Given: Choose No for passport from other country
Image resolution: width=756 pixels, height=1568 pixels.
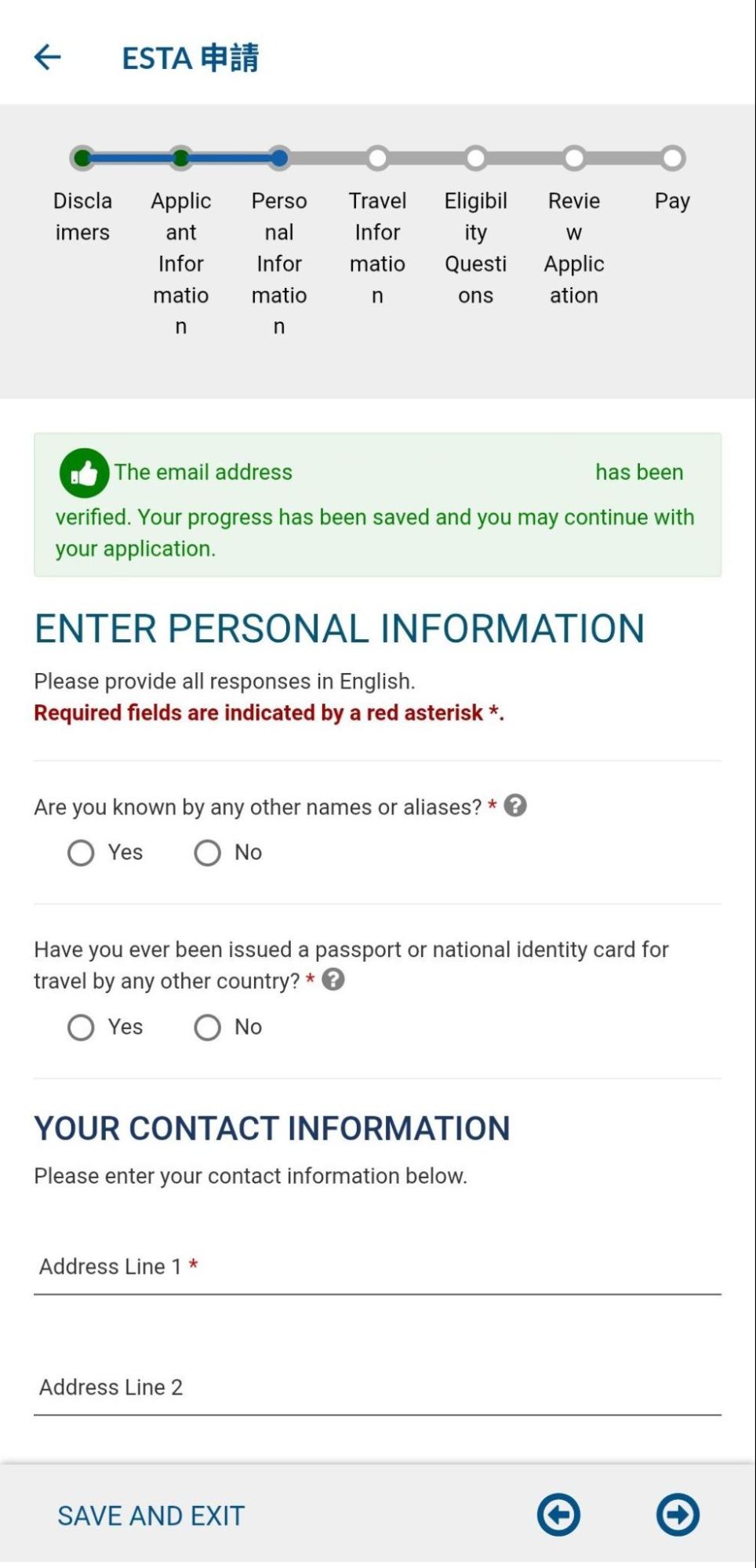Looking at the screenshot, I should pos(208,1028).
